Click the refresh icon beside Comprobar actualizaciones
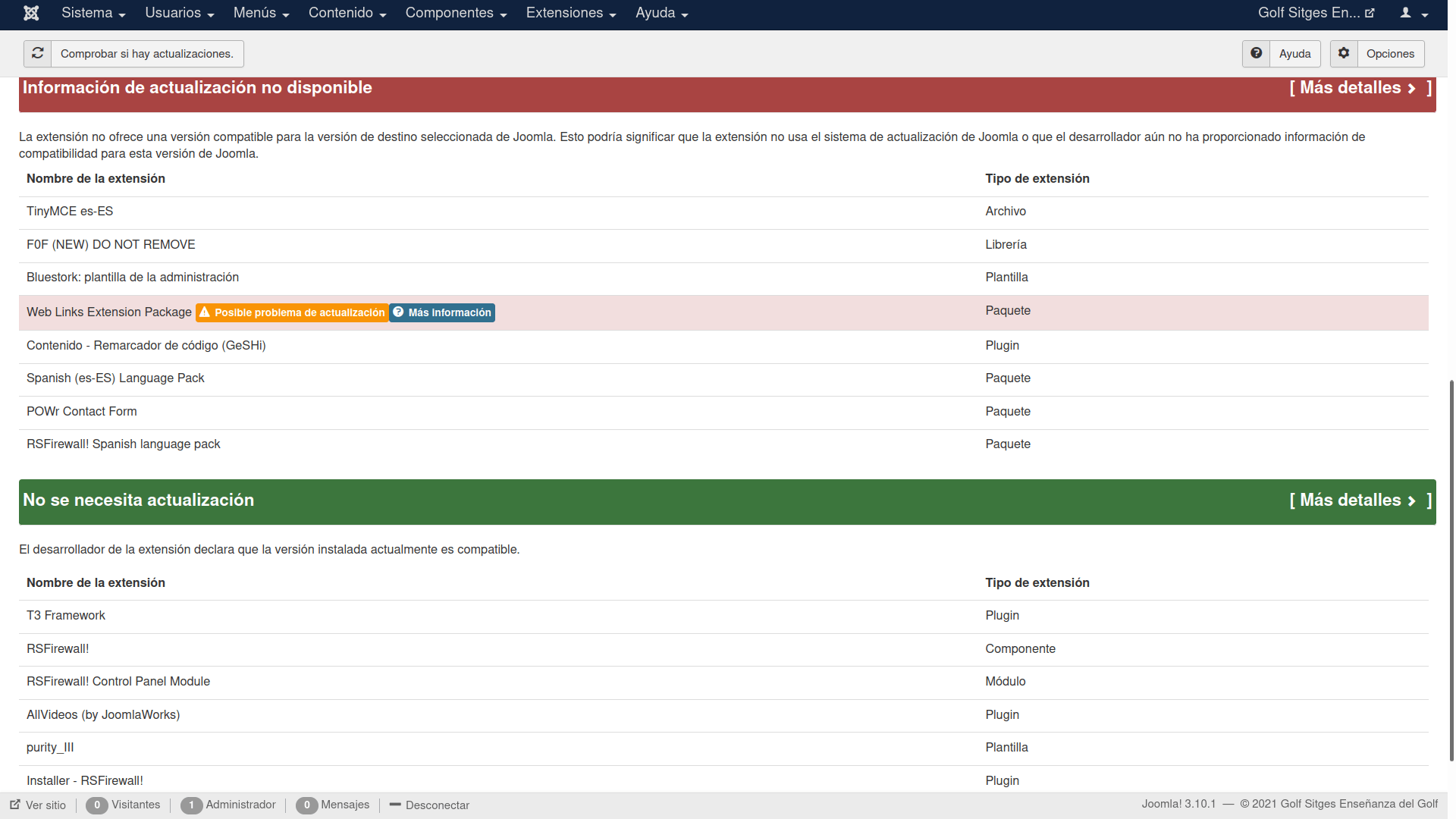 [38, 53]
